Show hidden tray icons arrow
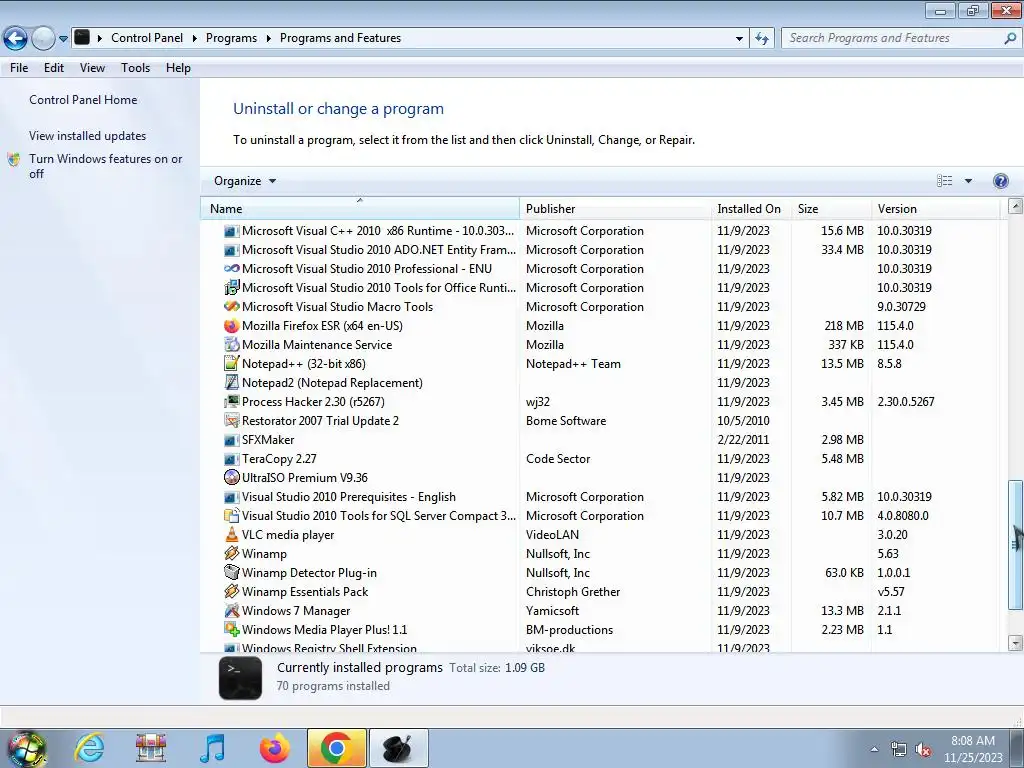Image resolution: width=1024 pixels, height=768 pixels. click(874, 750)
